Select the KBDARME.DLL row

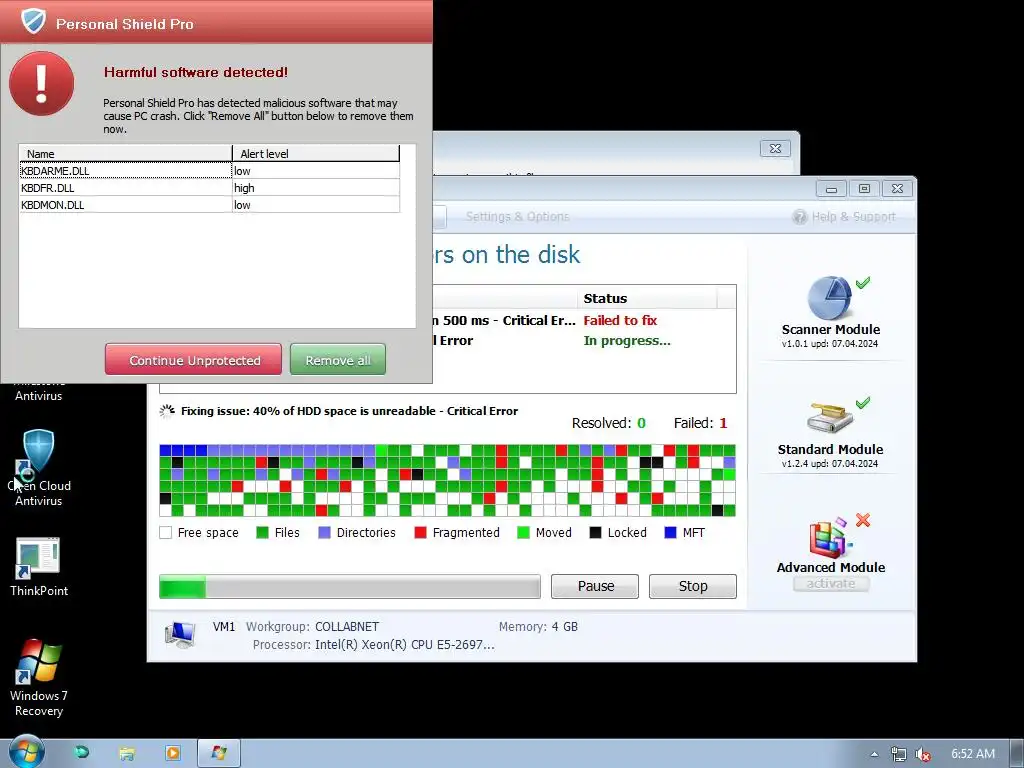coord(209,170)
